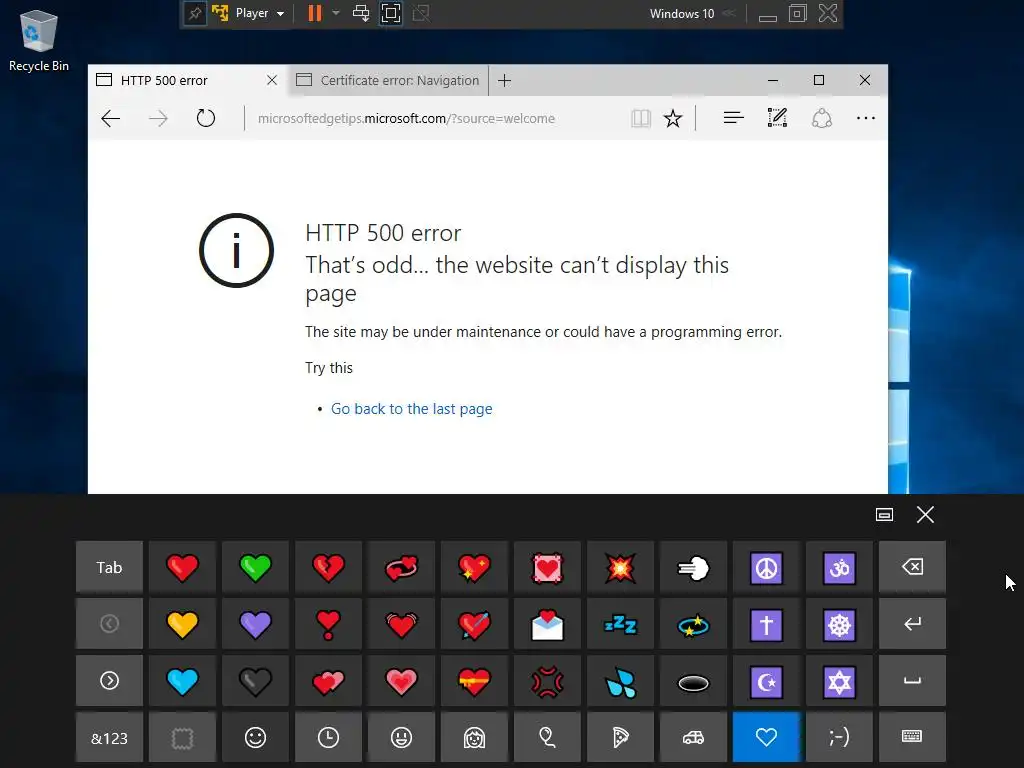The height and width of the screenshot is (768, 1024).
Task: Insert the black hole emoji
Action: coord(694,681)
